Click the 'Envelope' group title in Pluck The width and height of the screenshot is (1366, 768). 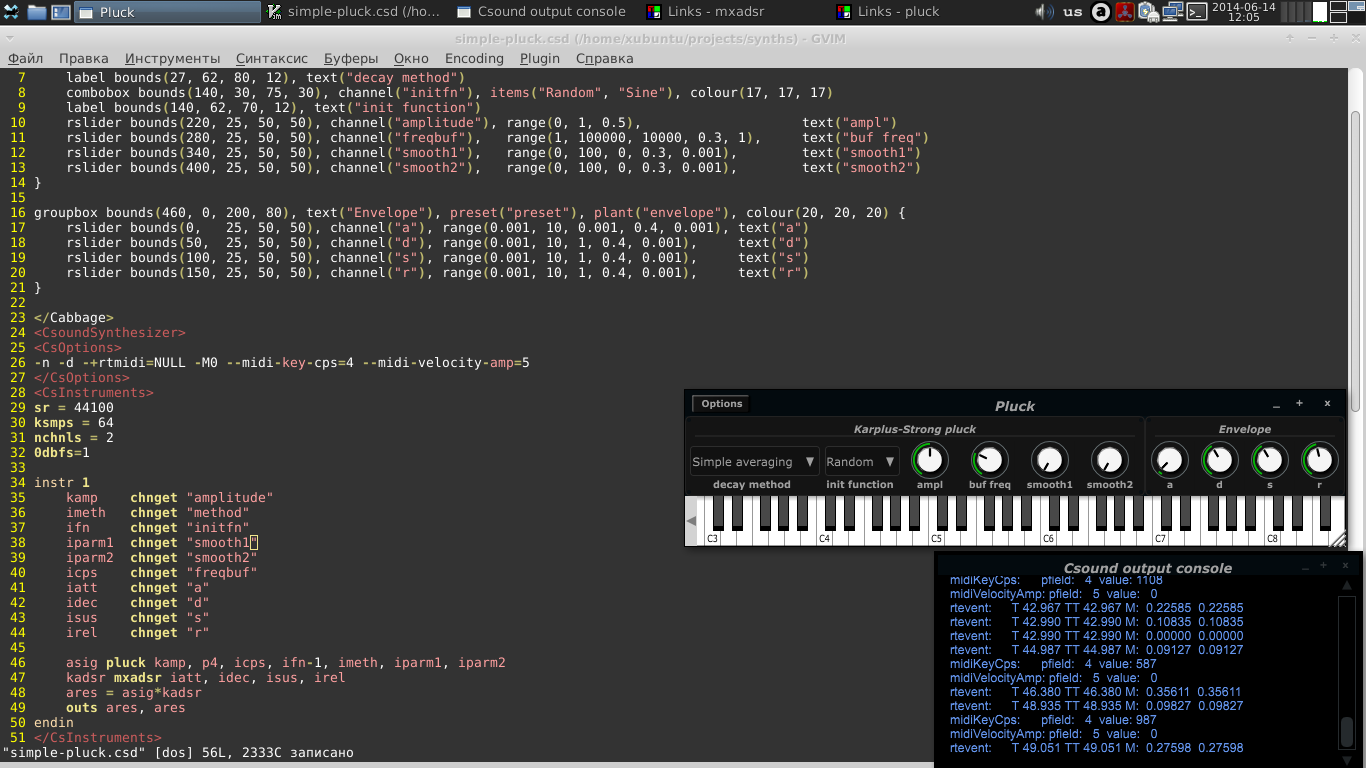point(1245,429)
